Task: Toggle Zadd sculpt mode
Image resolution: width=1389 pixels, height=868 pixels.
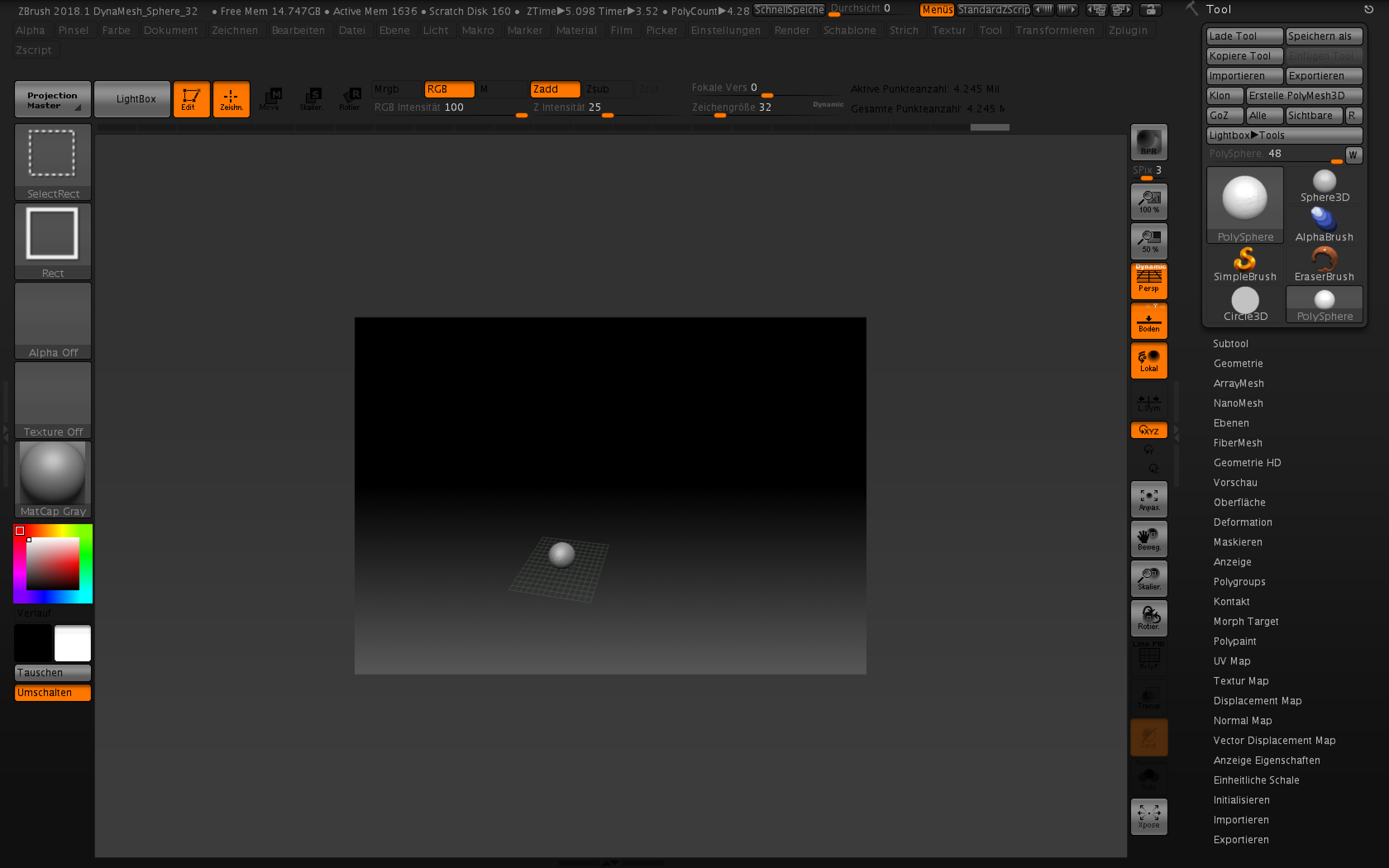Action: tap(555, 89)
